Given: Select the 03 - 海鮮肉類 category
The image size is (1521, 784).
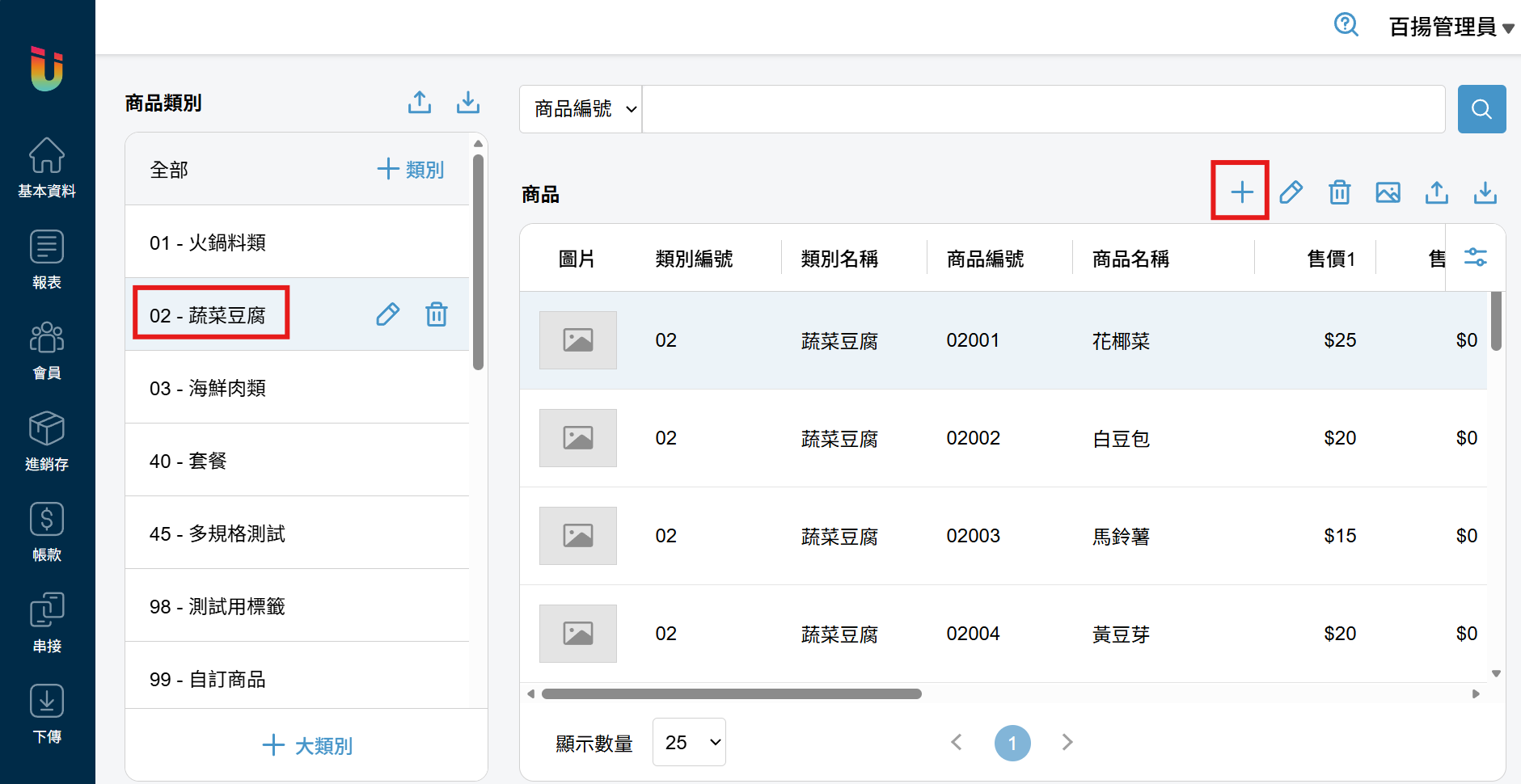Looking at the screenshot, I should [208, 388].
